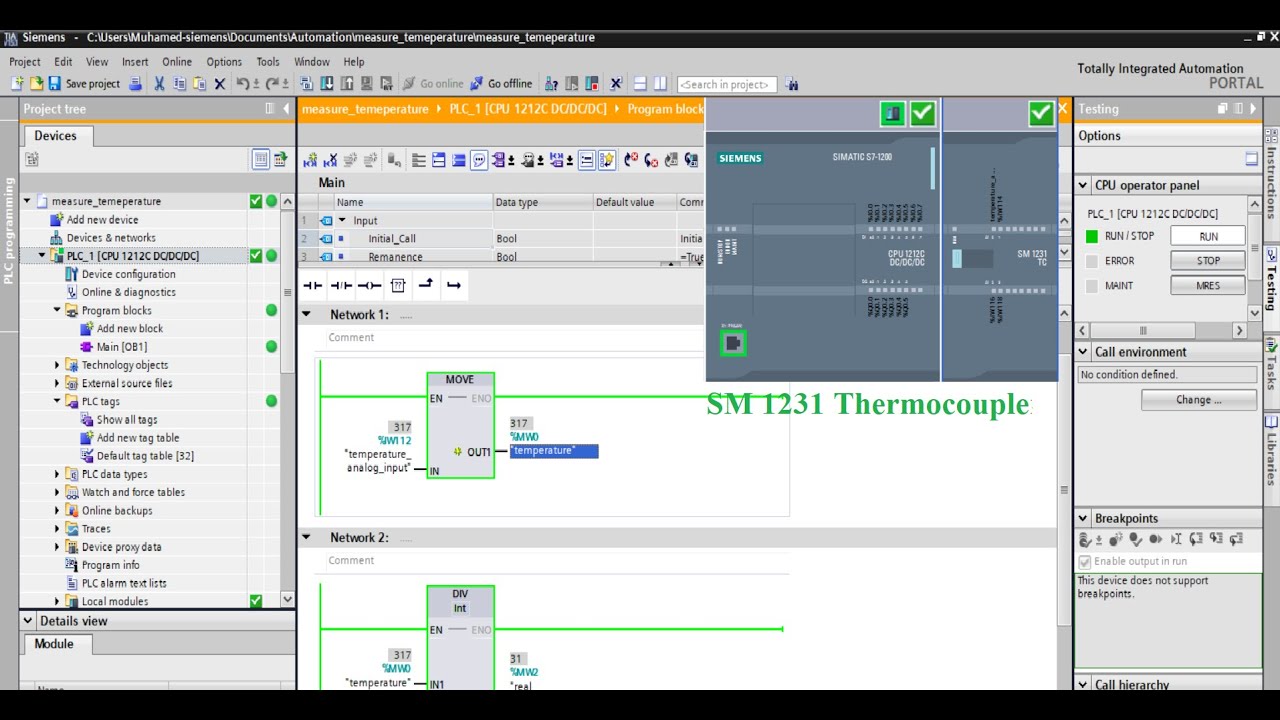Click the search binoculars icon beside the search field
Screen dimensions: 1280x720
pos(792,85)
